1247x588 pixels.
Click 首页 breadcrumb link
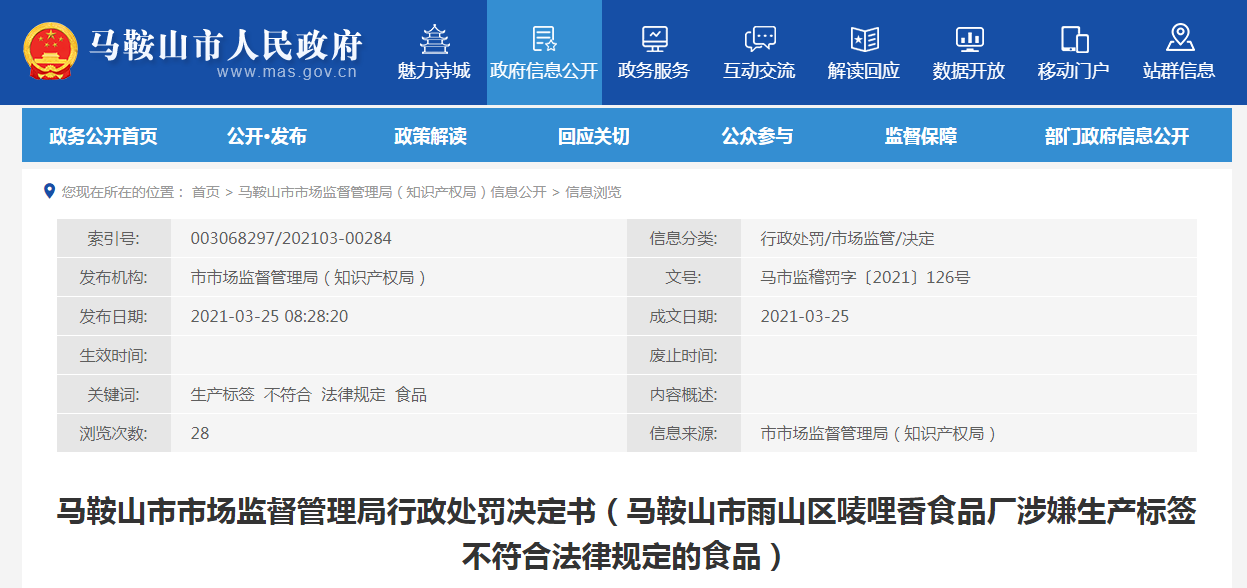click(x=206, y=192)
